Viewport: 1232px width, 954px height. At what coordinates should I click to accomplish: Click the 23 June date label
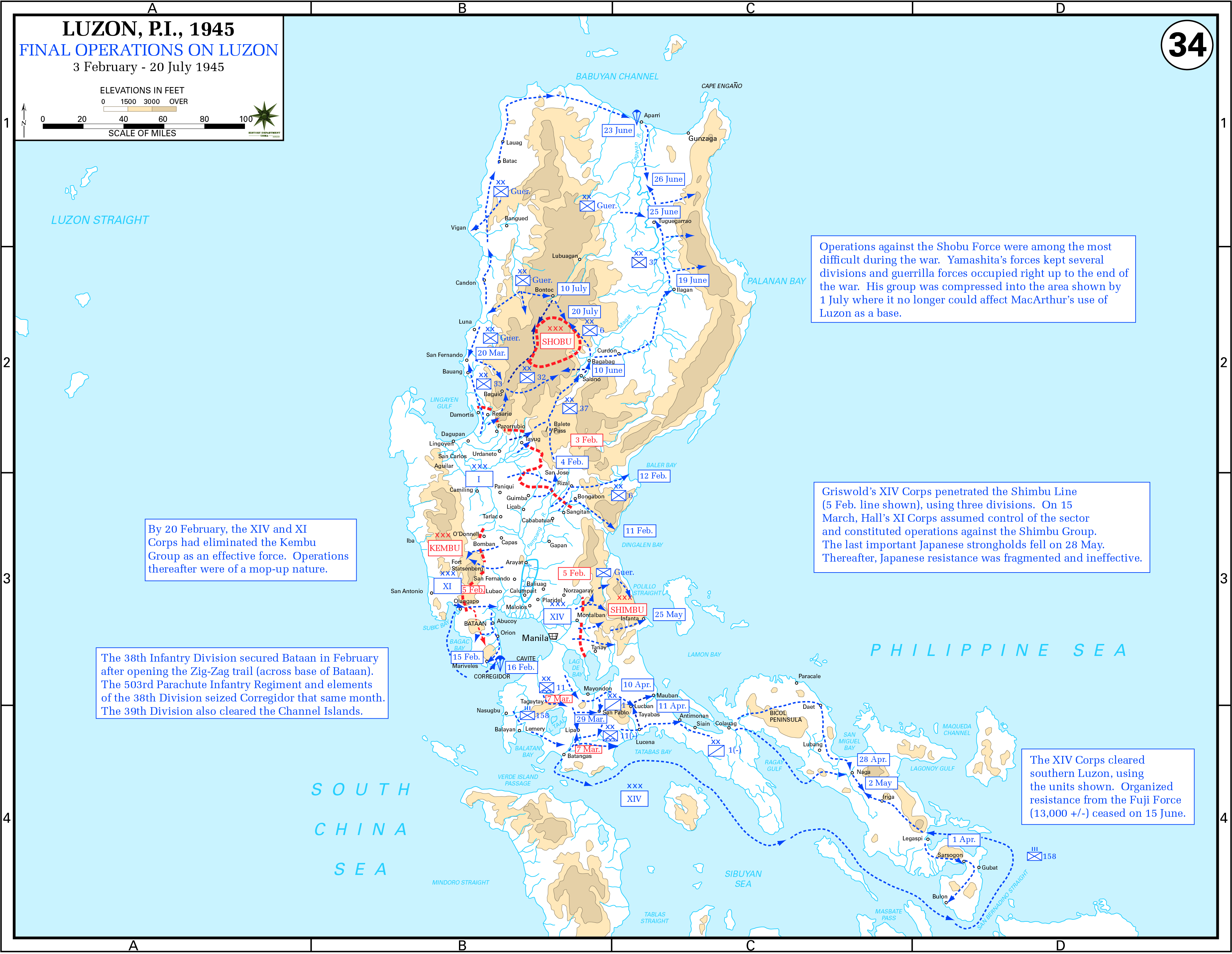(618, 130)
